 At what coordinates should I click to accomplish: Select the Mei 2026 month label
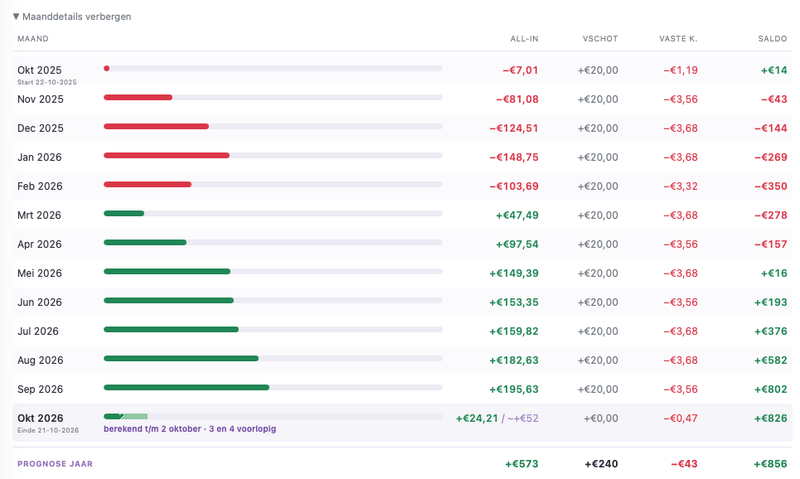(x=40, y=273)
